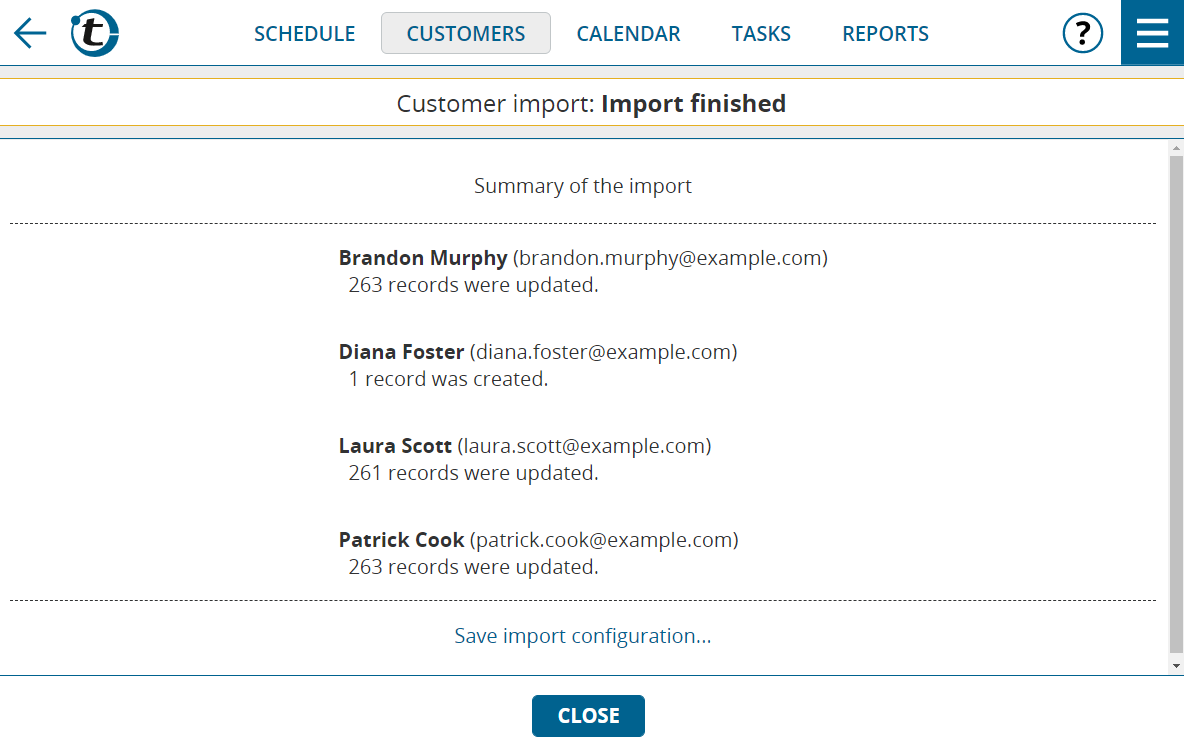
Task: Click the 'Import finished' status heading
Action: coord(693,103)
